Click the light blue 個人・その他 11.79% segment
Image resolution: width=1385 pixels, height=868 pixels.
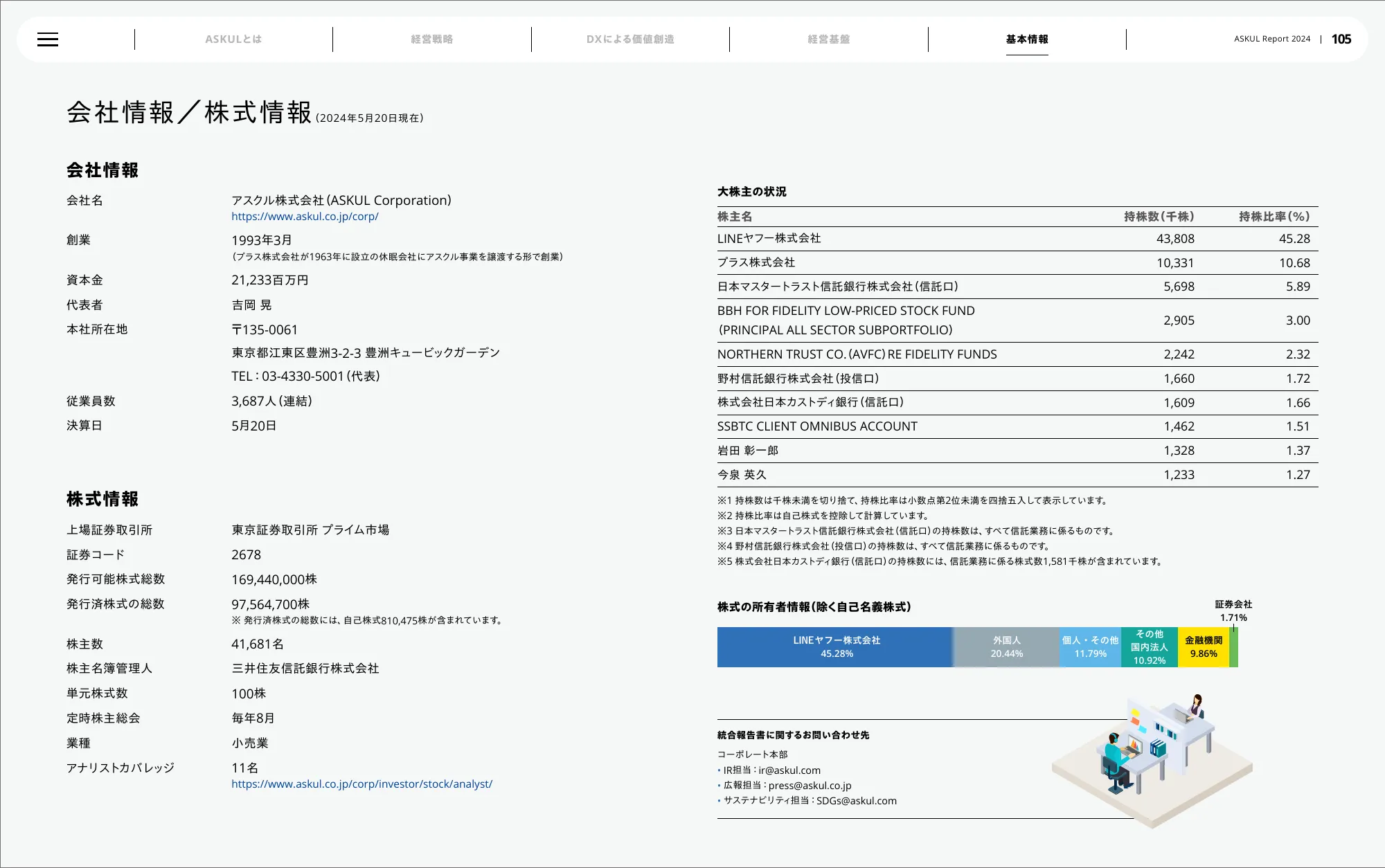tap(1090, 647)
